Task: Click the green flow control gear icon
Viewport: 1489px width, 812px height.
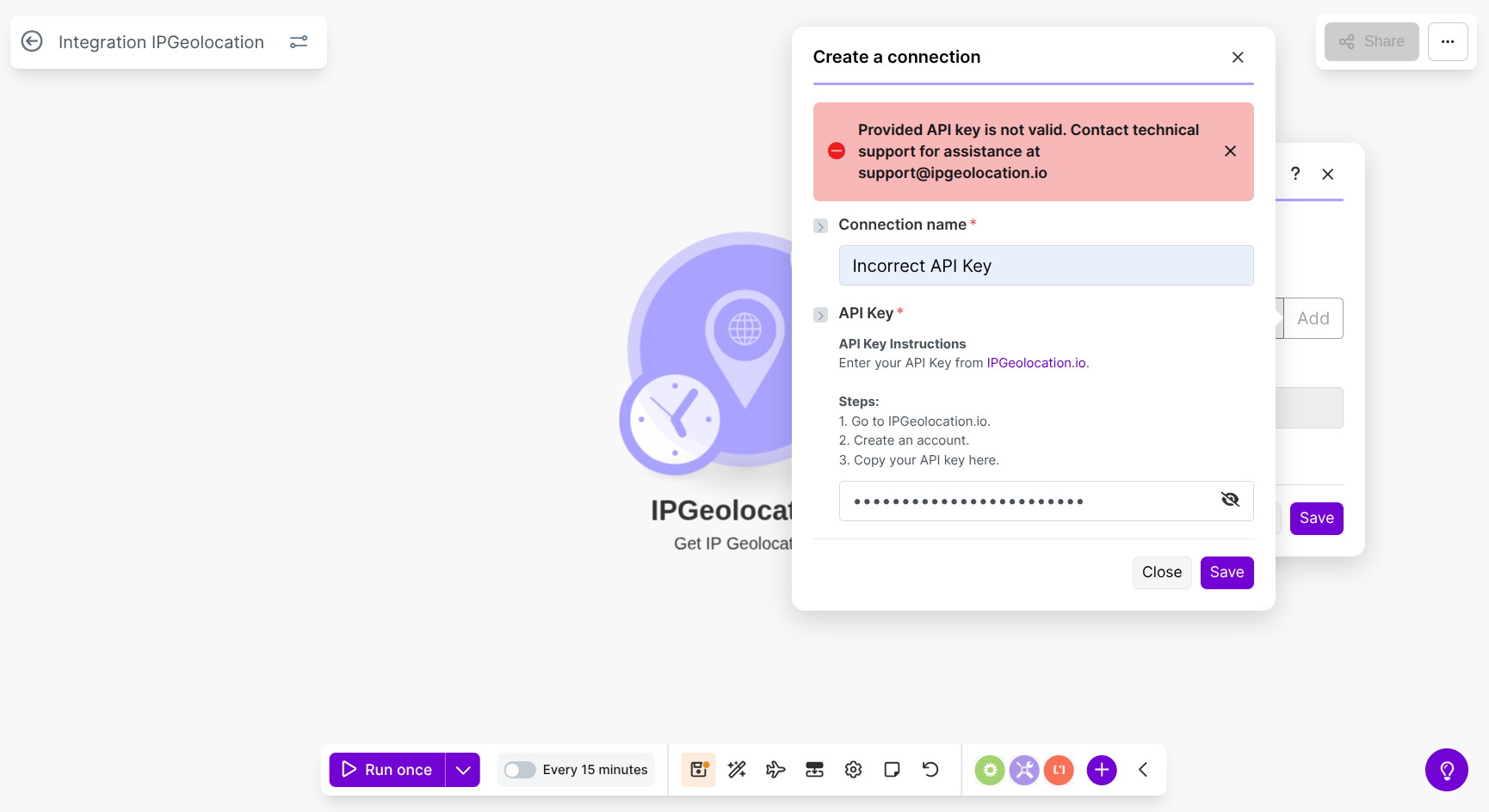Action: [990, 770]
